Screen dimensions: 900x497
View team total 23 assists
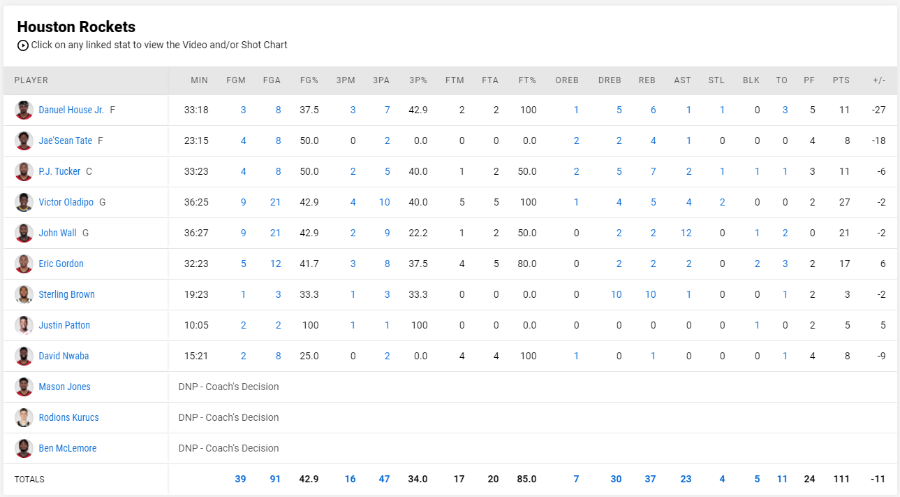point(686,479)
